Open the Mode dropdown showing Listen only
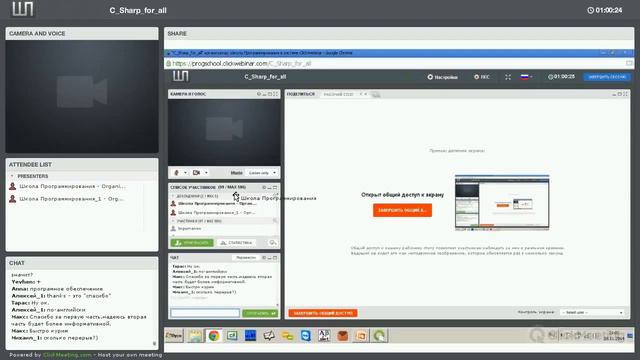 click(262, 173)
